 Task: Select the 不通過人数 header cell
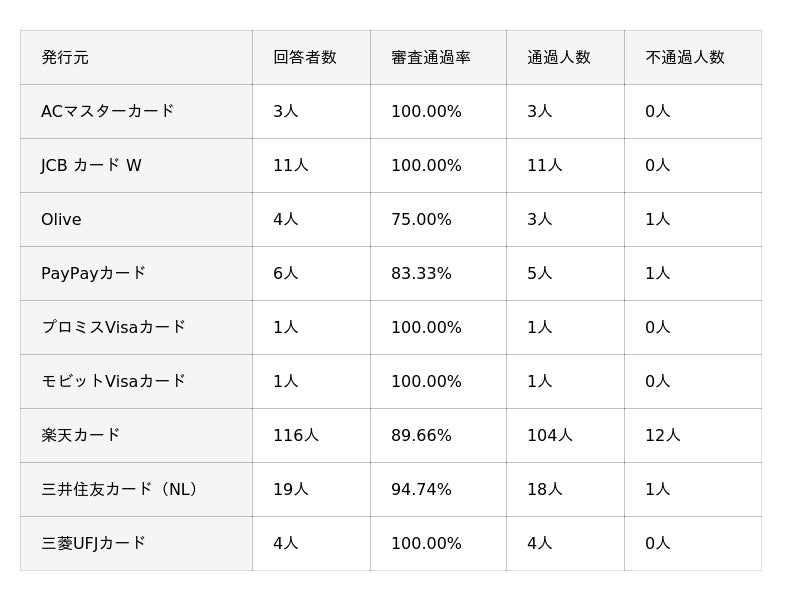tap(684, 58)
